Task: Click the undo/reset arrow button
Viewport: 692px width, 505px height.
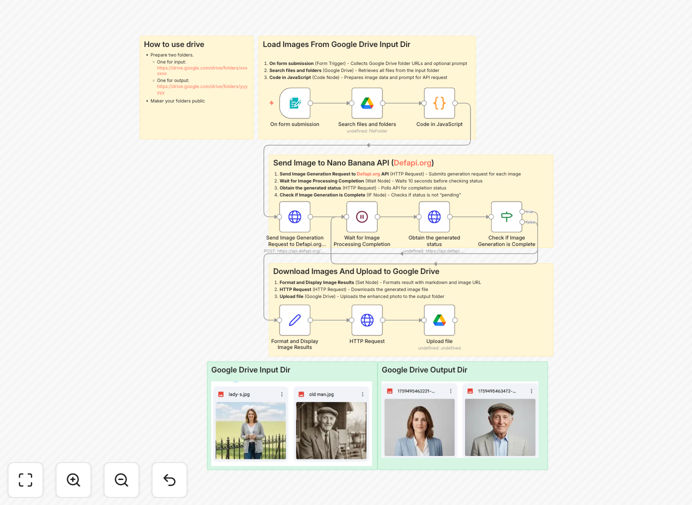Action: 169,480
